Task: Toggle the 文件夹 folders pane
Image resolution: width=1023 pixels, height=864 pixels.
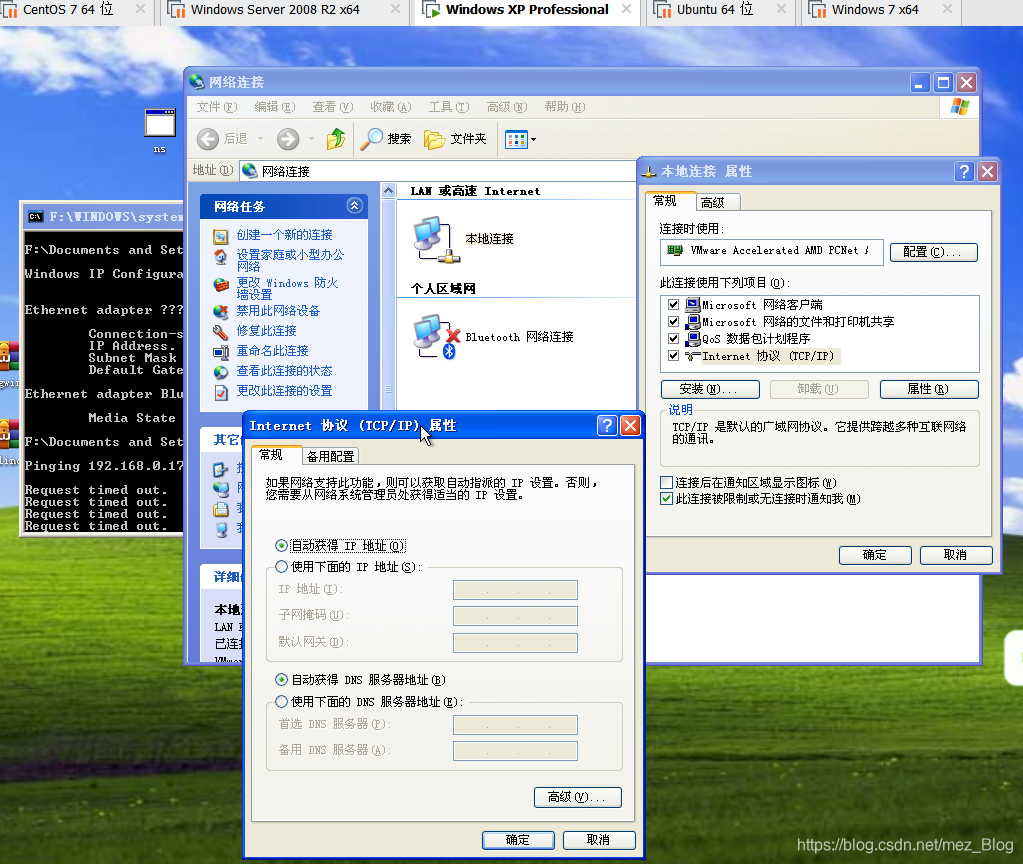Action: (x=455, y=138)
